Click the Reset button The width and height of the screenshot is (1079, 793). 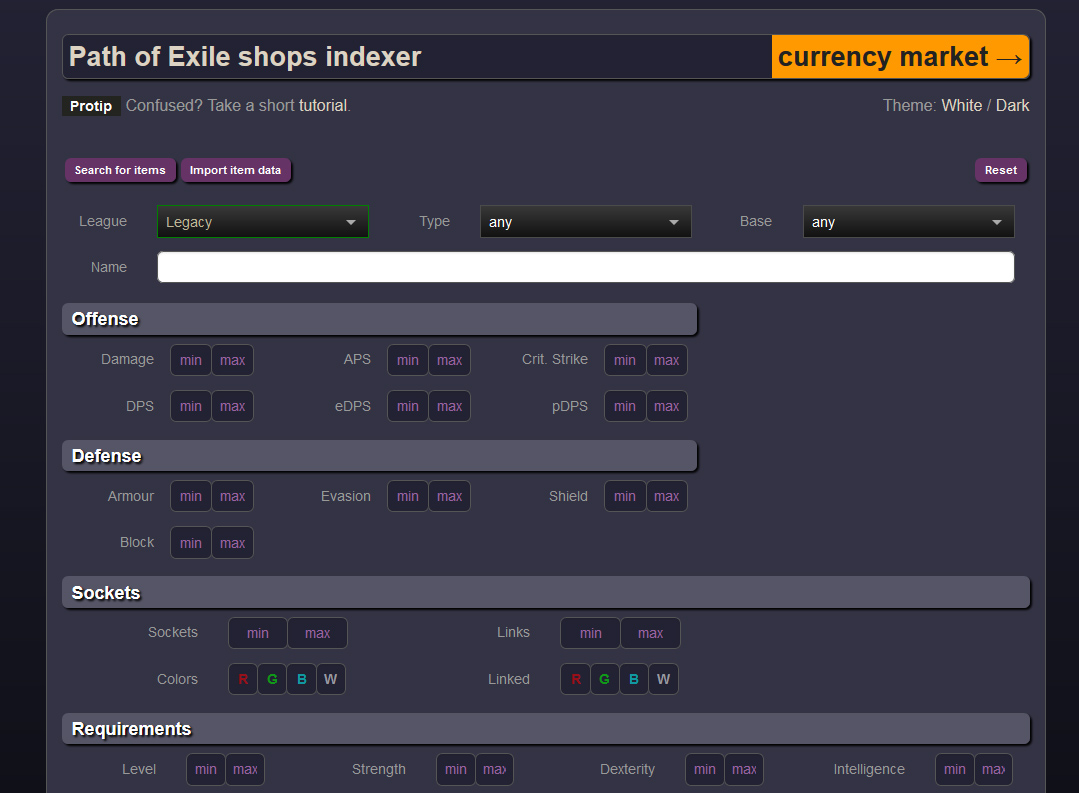(1001, 170)
